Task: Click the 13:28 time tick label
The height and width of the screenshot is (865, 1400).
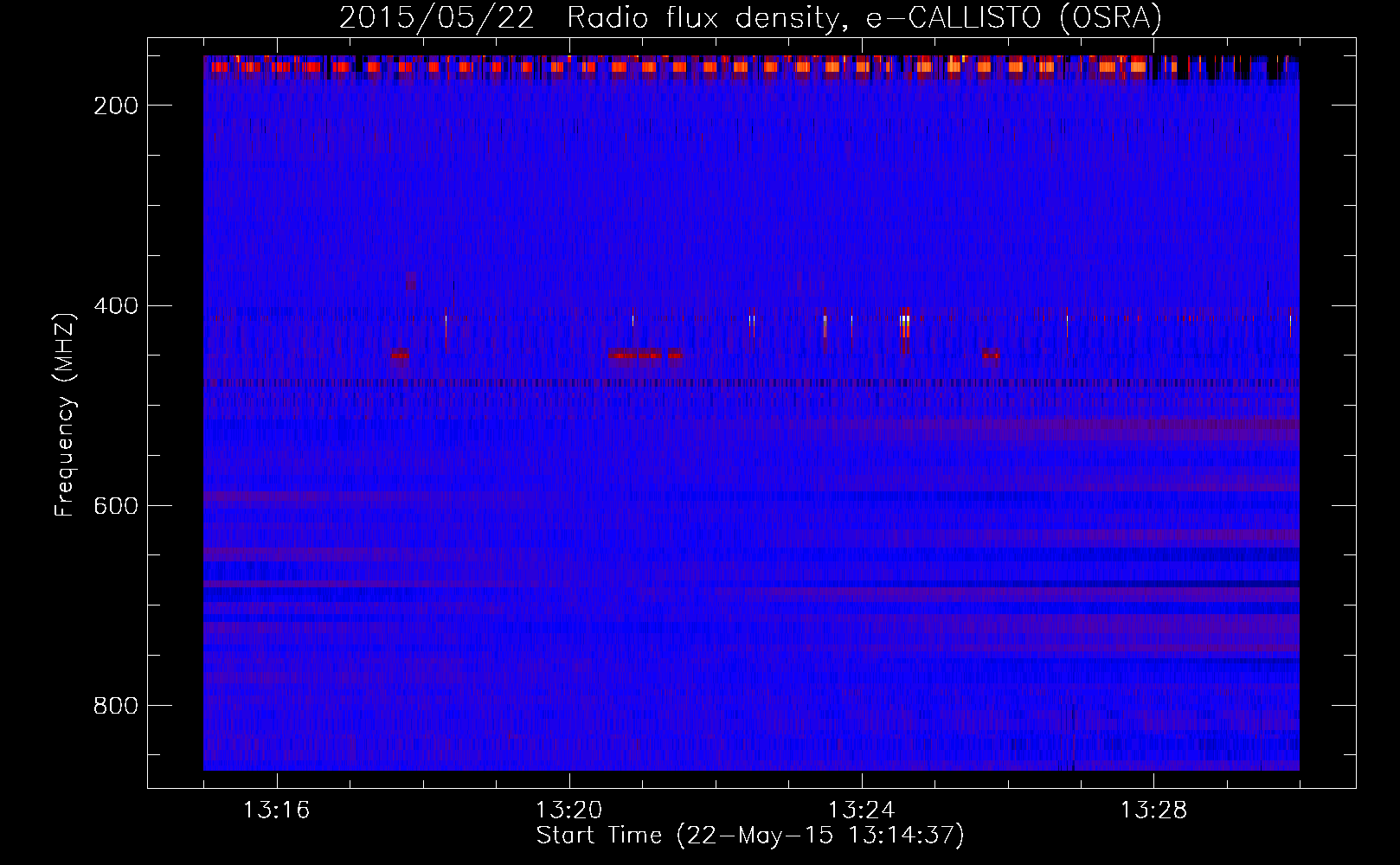Action: click(x=1154, y=811)
